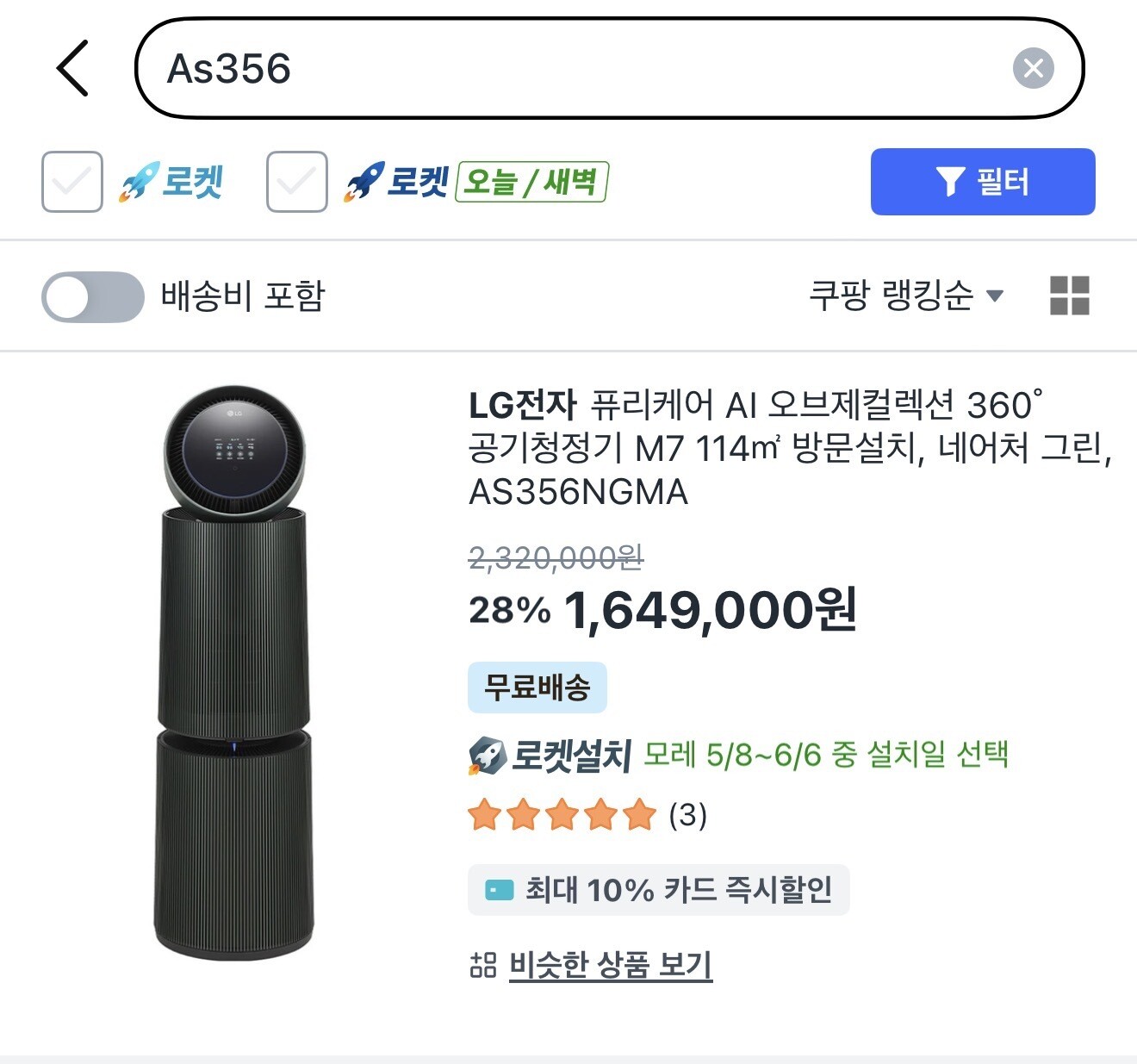Screen dimensions: 1137x1064
Task: Tap the 최대 10% 카드 즉시할인 badge
Action: tap(659, 889)
